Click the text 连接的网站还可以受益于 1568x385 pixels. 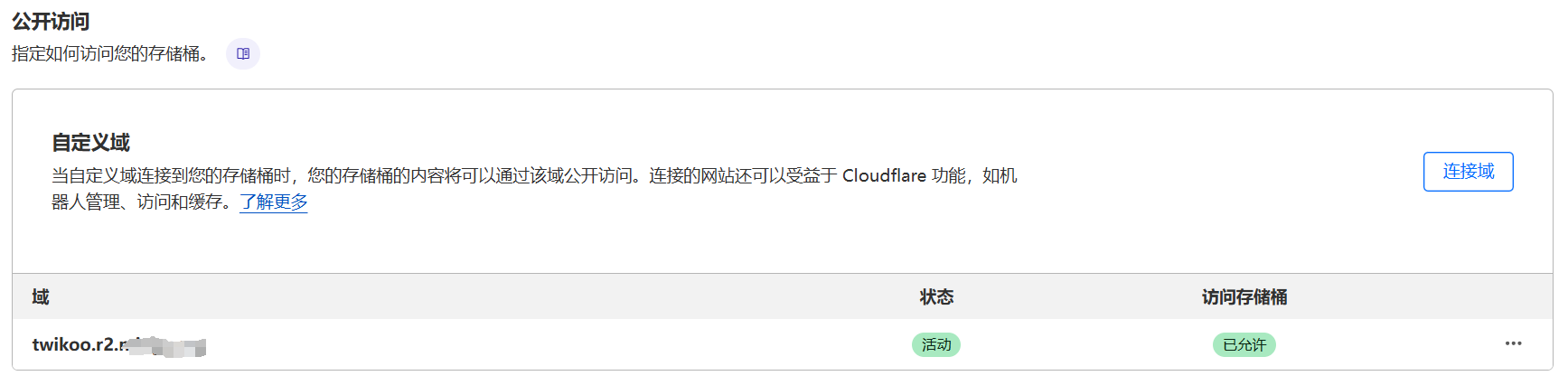(x=743, y=175)
